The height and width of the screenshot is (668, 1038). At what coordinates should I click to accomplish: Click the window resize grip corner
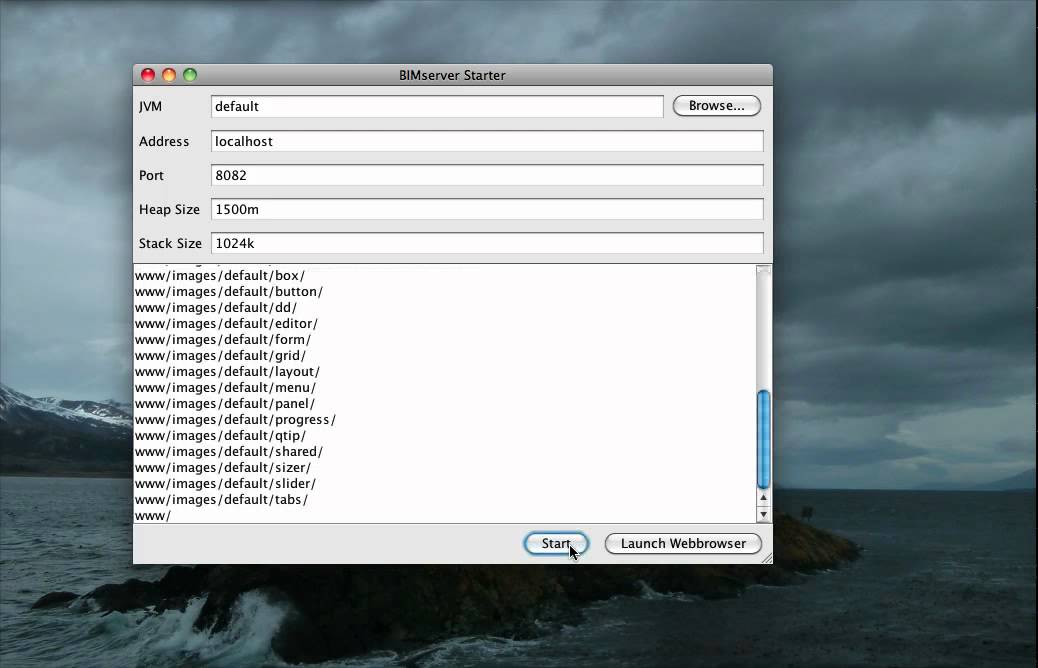click(767, 558)
